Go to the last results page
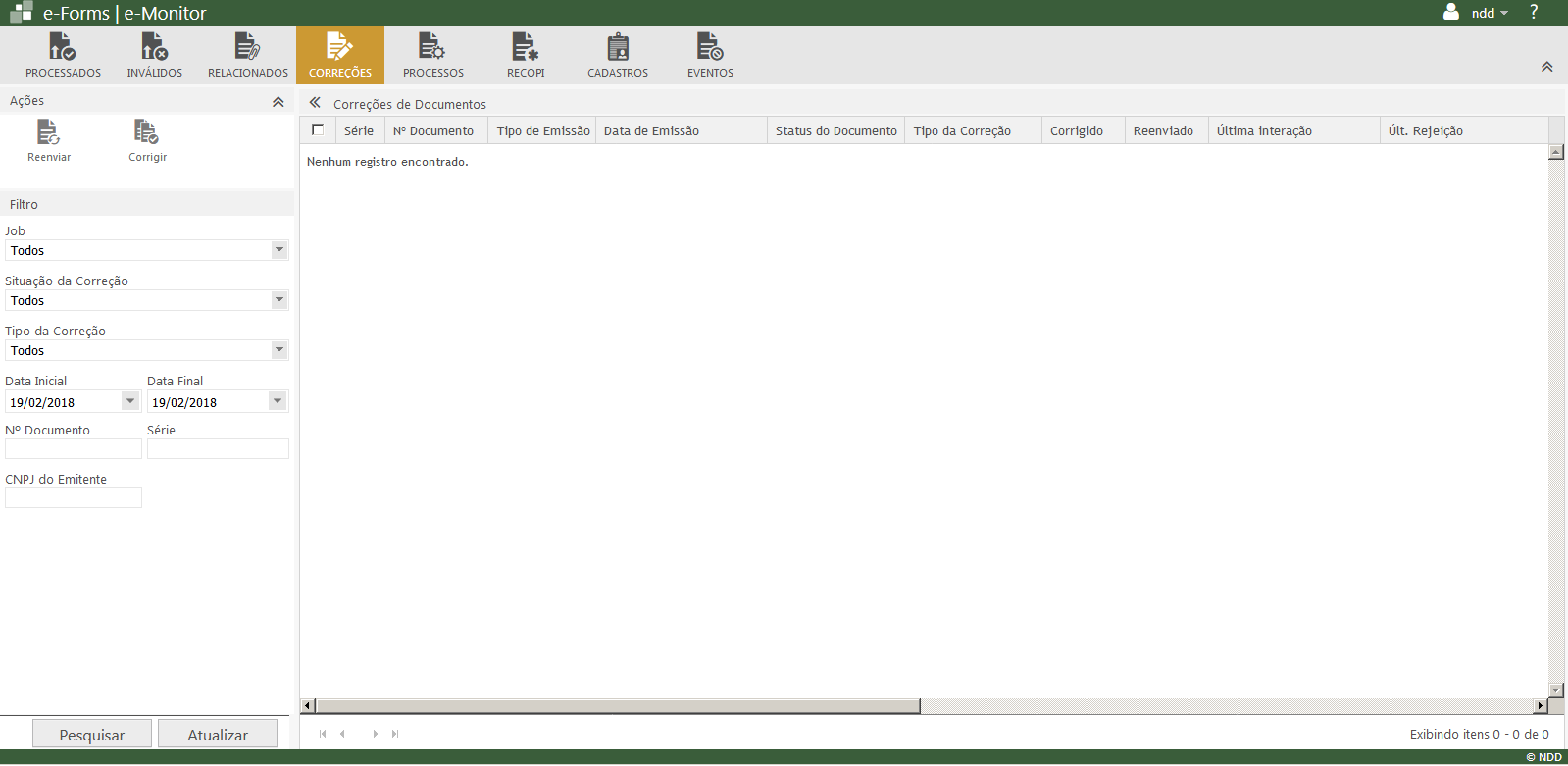The image size is (1568, 766). tap(395, 734)
